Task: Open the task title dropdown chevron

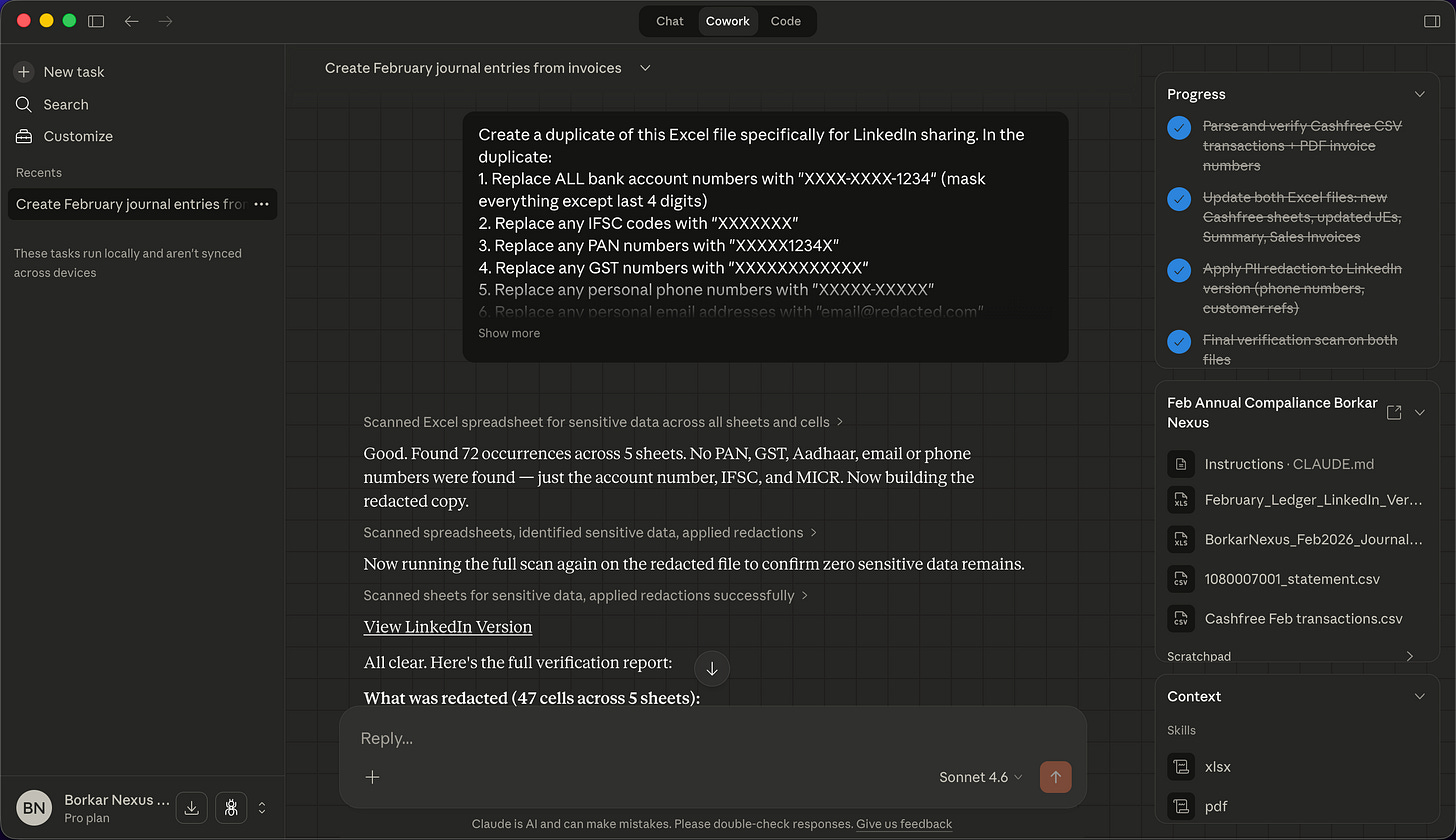Action: click(x=645, y=68)
